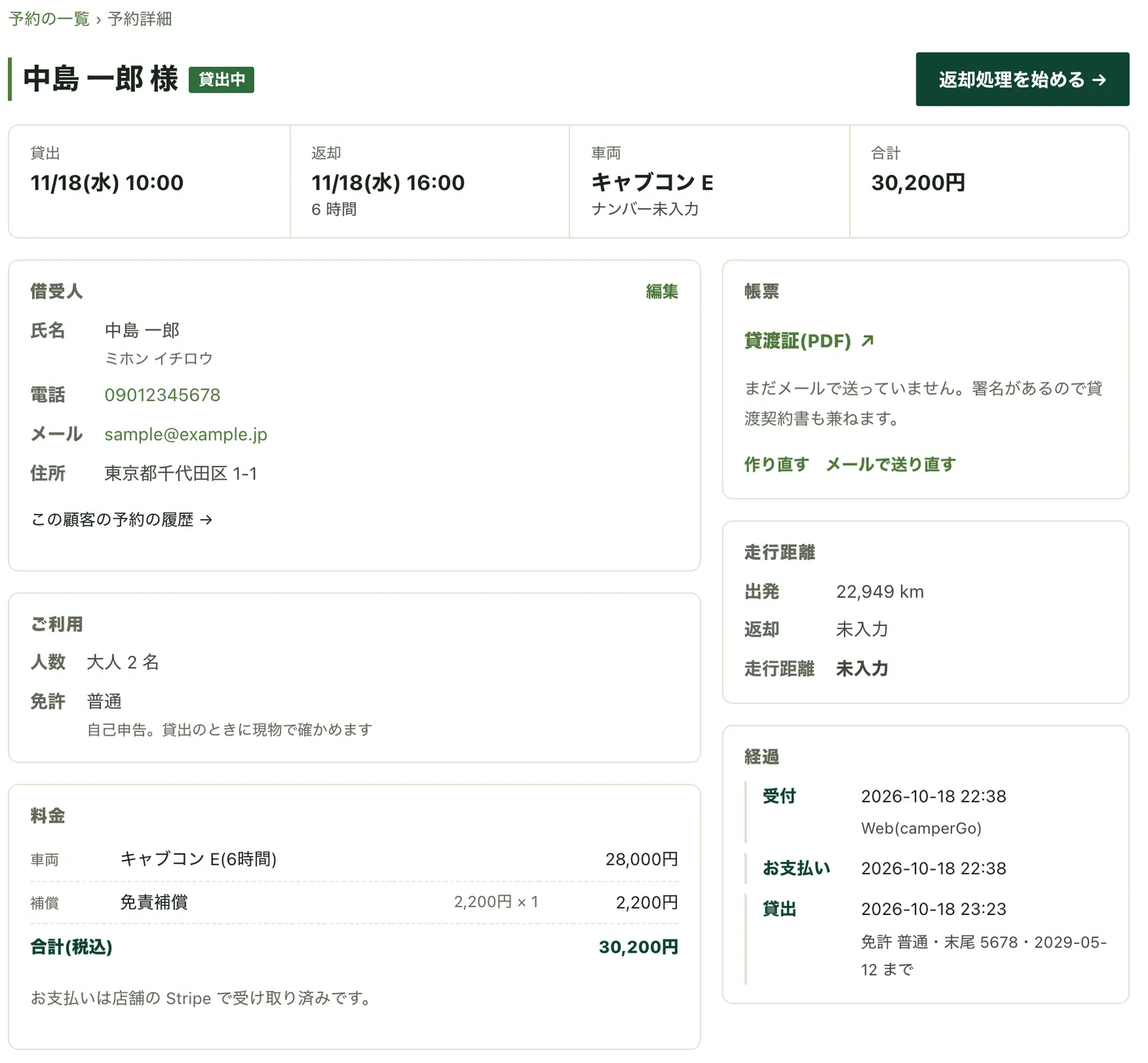
Task: Click the 合計(税込) total label
Action: click(x=71, y=947)
